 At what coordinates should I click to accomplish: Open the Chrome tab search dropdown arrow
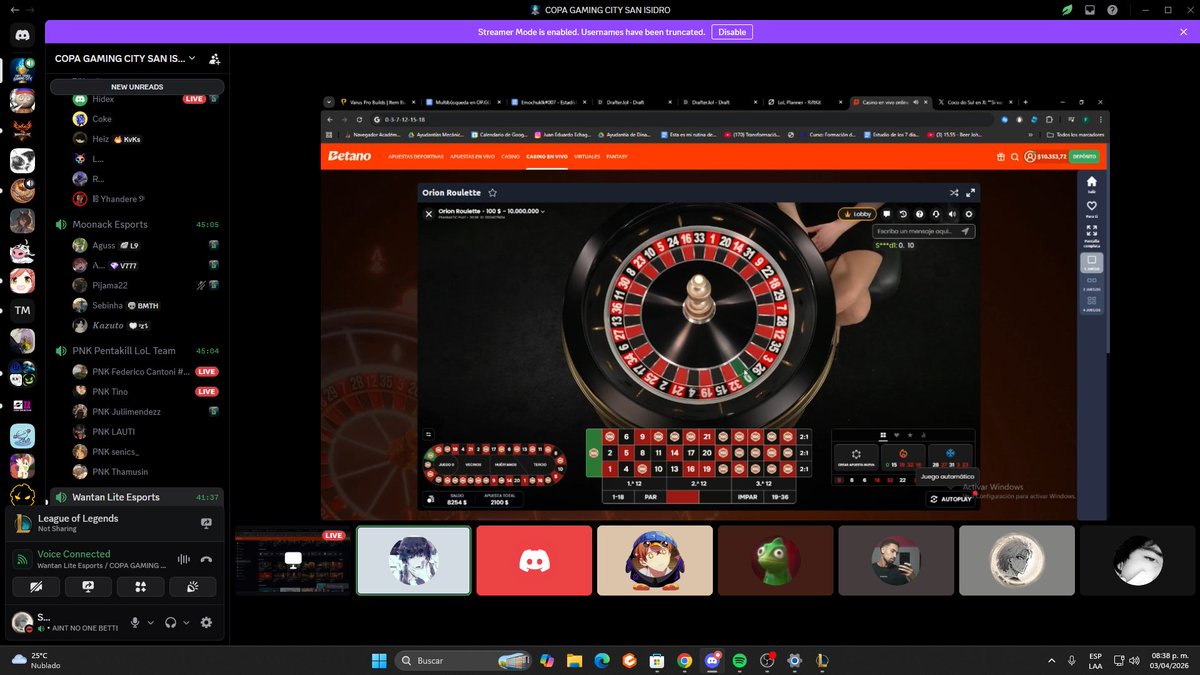pyautogui.click(x=331, y=102)
